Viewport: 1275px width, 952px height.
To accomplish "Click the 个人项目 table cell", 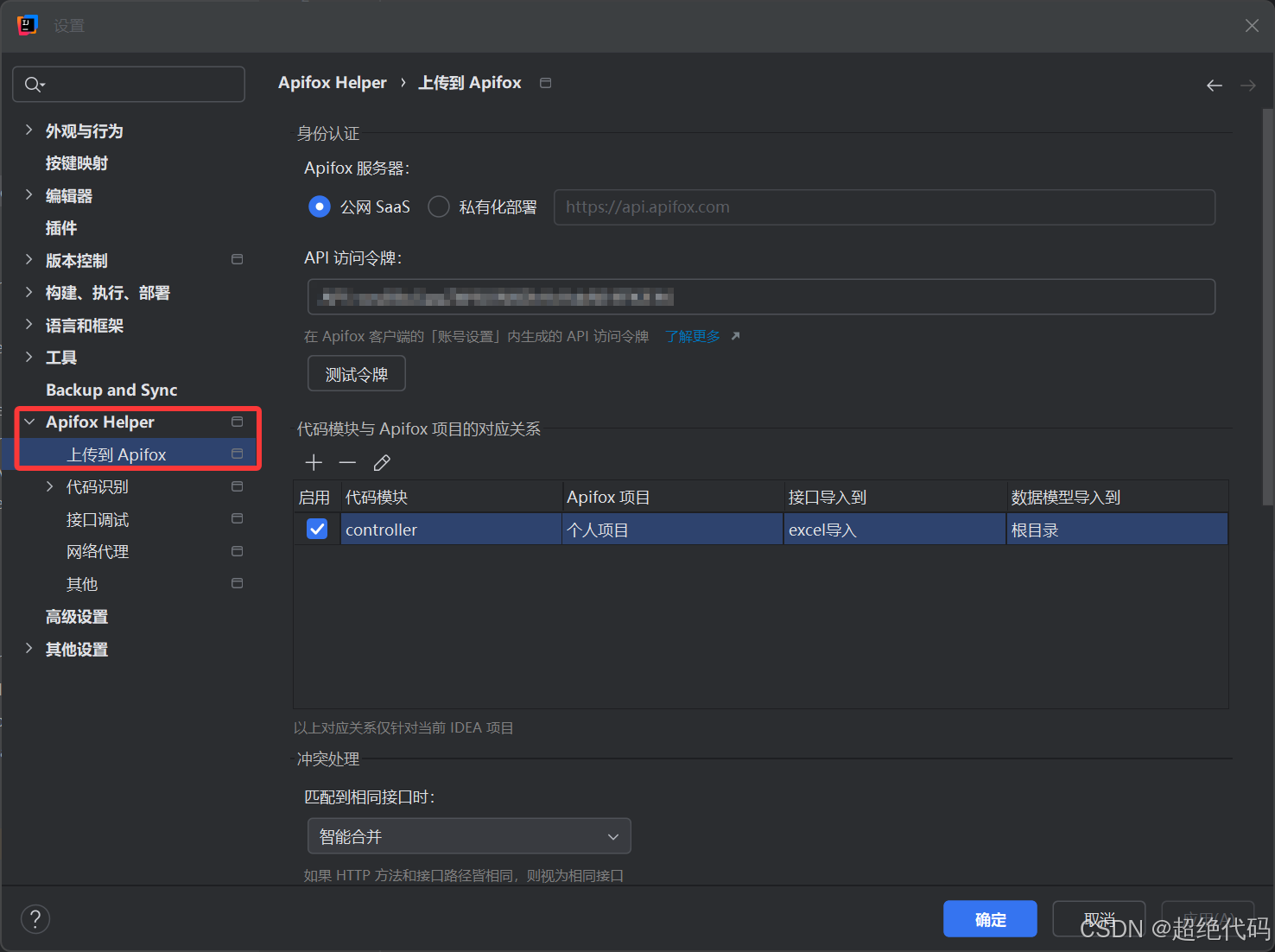I will pyautogui.click(x=673, y=530).
